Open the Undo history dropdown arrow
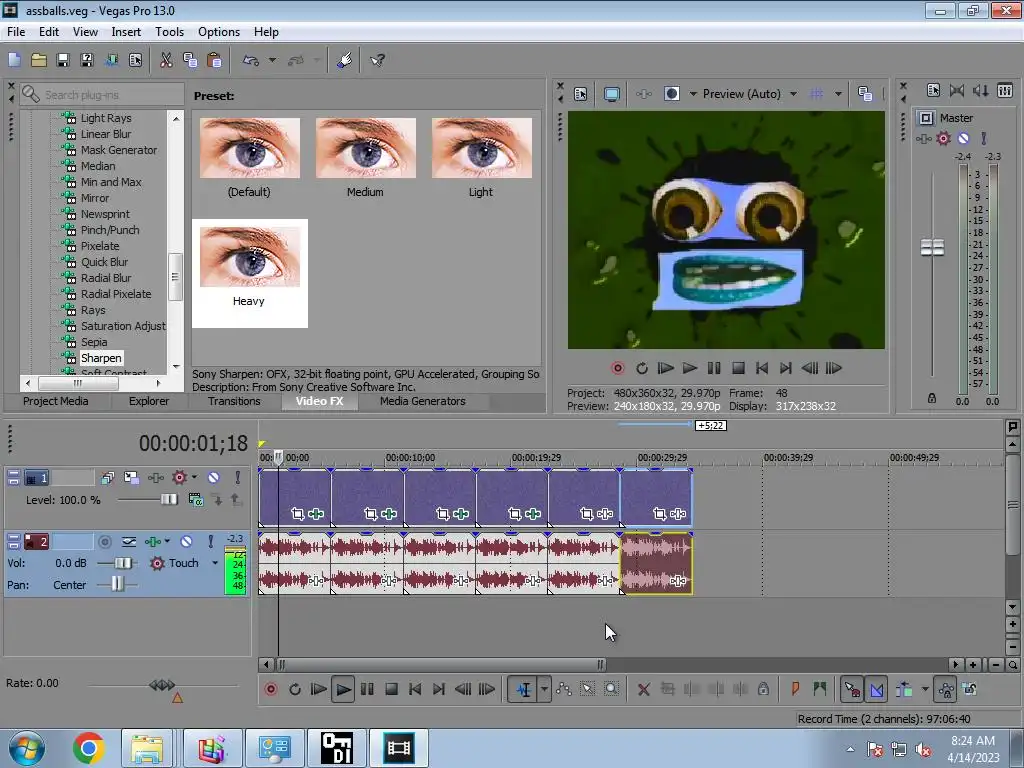 [272, 60]
